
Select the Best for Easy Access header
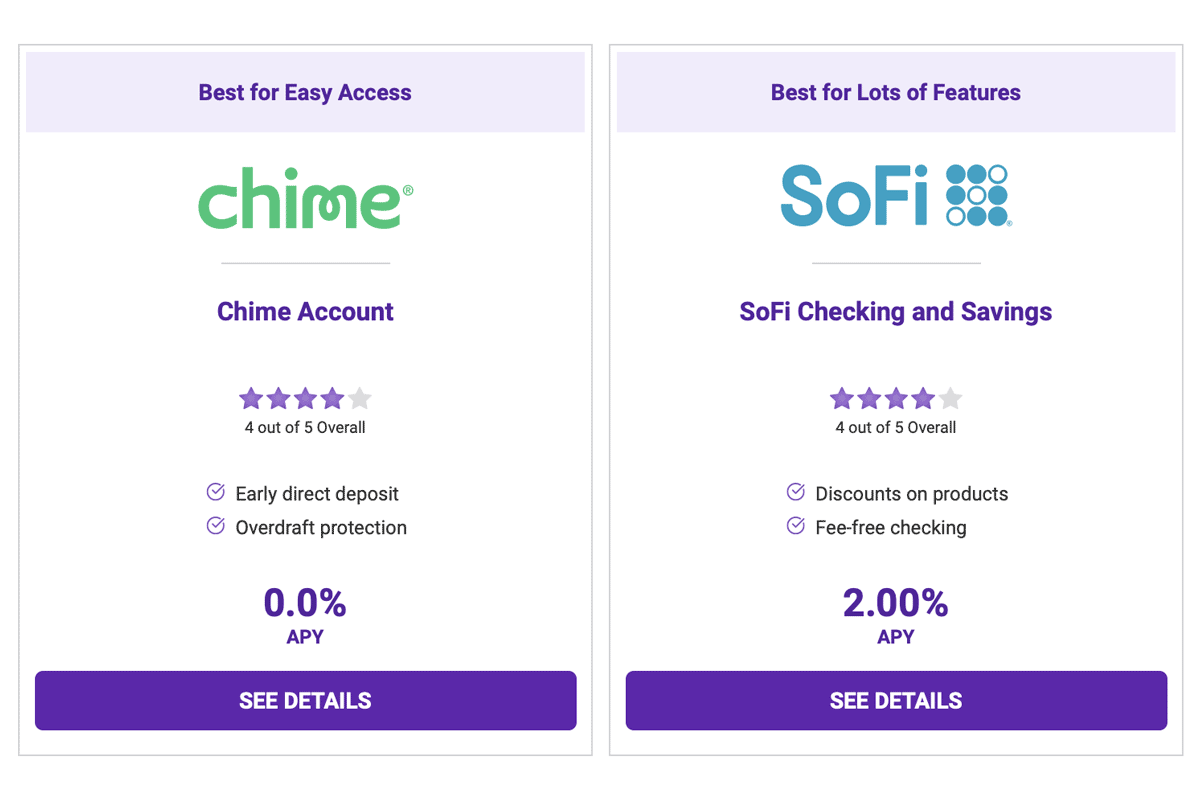pyautogui.click(x=305, y=92)
